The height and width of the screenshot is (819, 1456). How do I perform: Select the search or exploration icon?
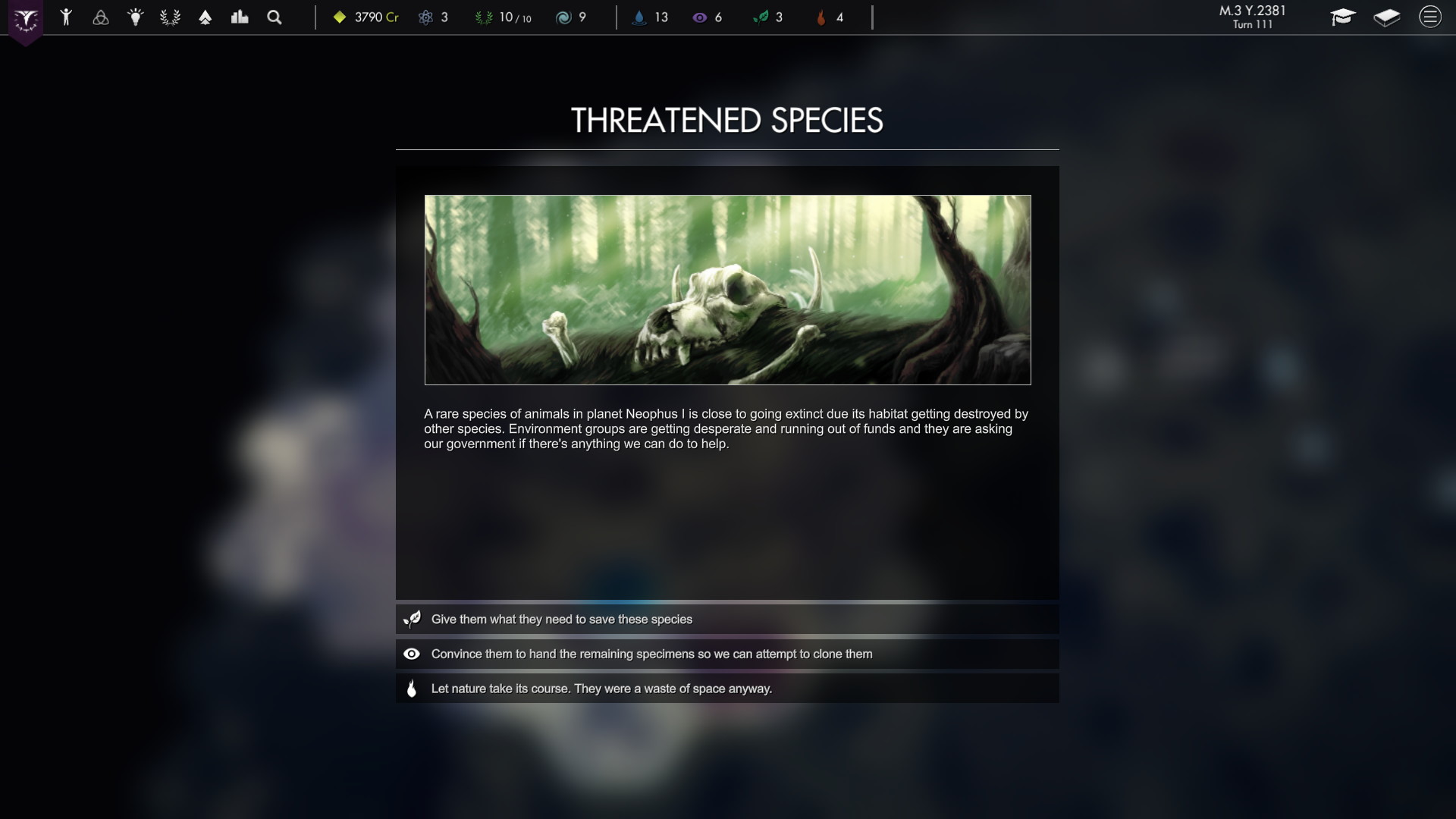pyautogui.click(x=275, y=17)
